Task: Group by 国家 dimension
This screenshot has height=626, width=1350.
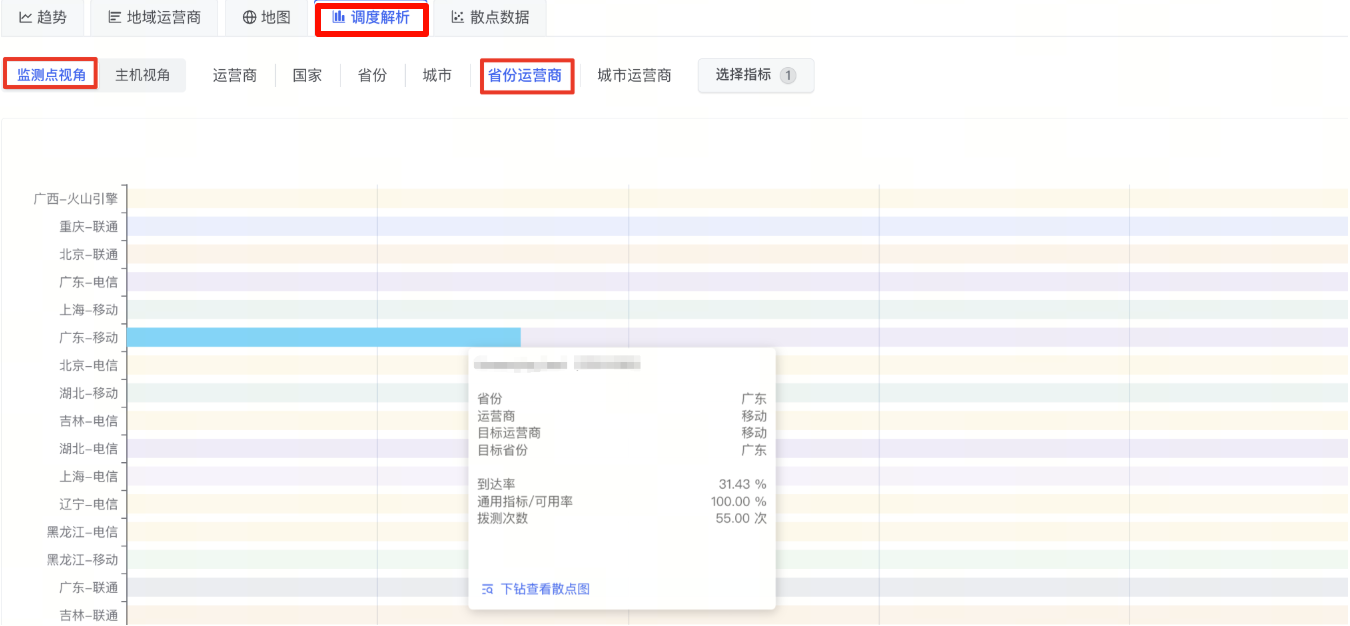Action: [307, 75]
